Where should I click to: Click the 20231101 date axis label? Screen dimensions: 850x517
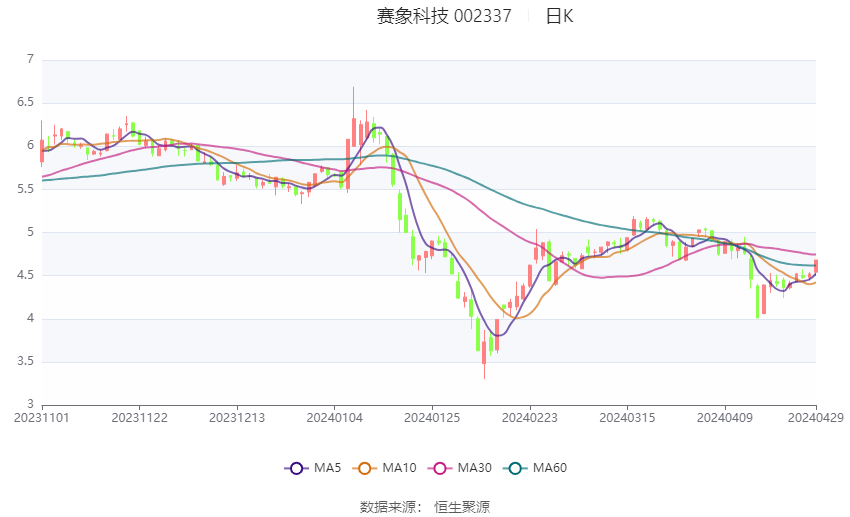click(x=42, y=418)
